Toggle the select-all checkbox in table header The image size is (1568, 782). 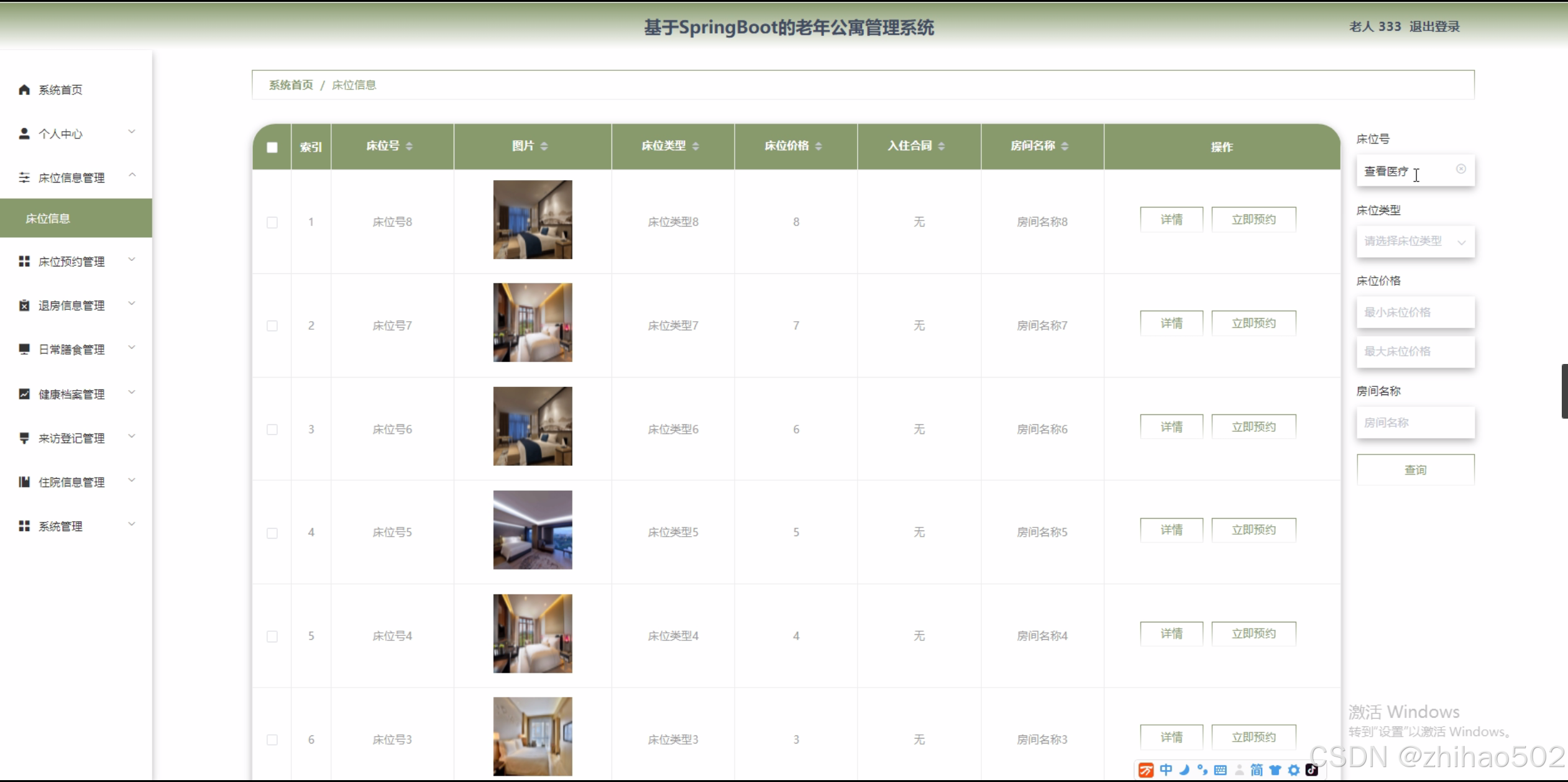[x=272, y=147]
